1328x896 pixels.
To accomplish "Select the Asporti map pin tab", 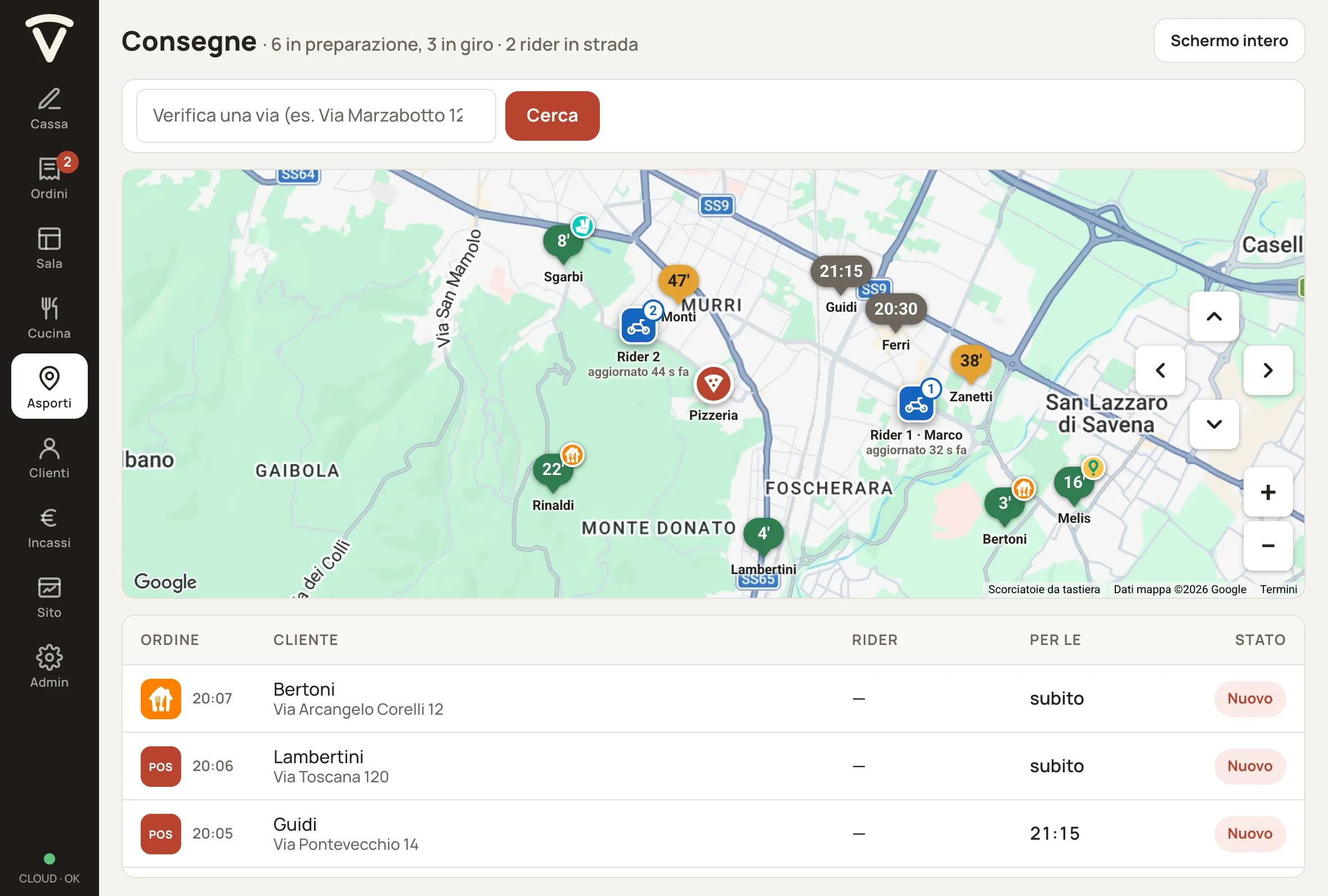I will pyautogui.click(x=49, y=387).
